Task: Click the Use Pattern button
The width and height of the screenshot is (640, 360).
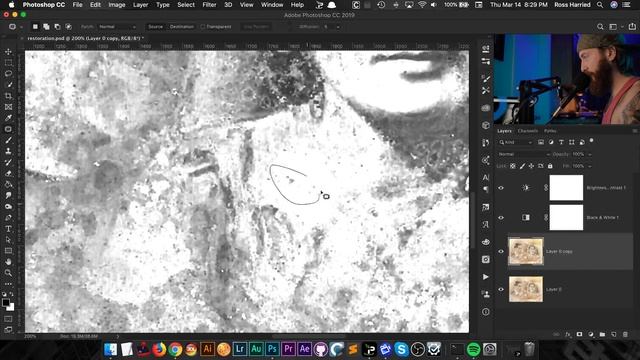Action: coord(256,27)
